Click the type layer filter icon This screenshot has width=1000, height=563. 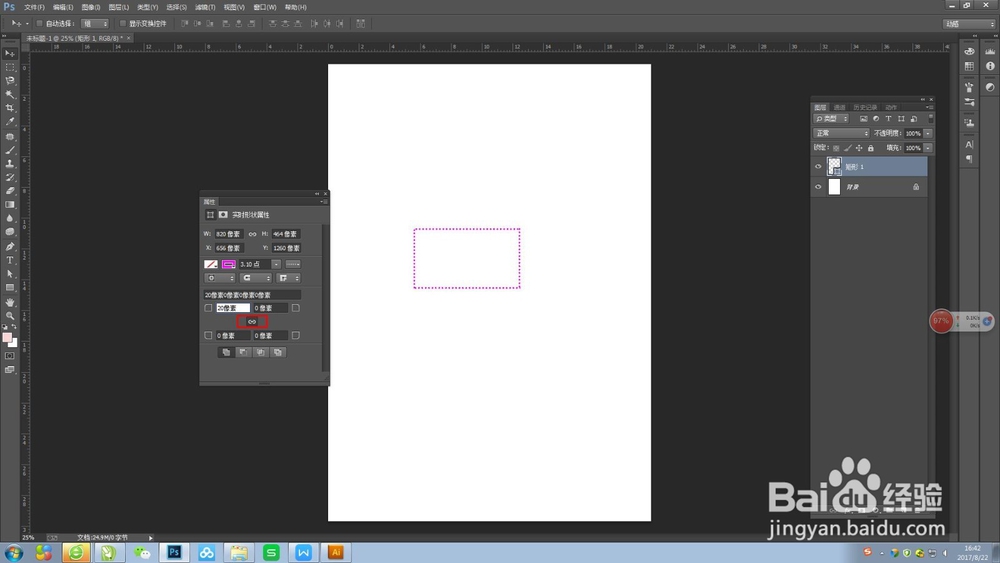pyautogui.click(x=888, y=119)
